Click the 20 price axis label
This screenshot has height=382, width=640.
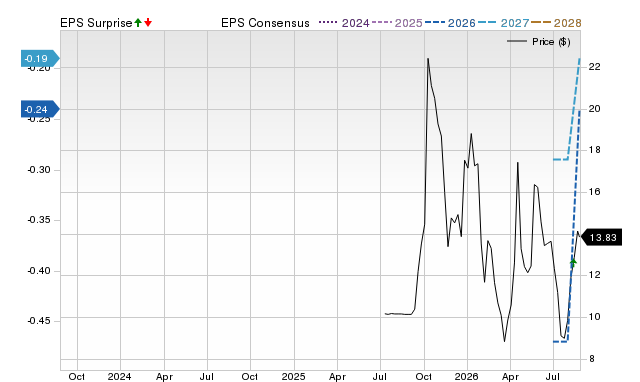595,109
